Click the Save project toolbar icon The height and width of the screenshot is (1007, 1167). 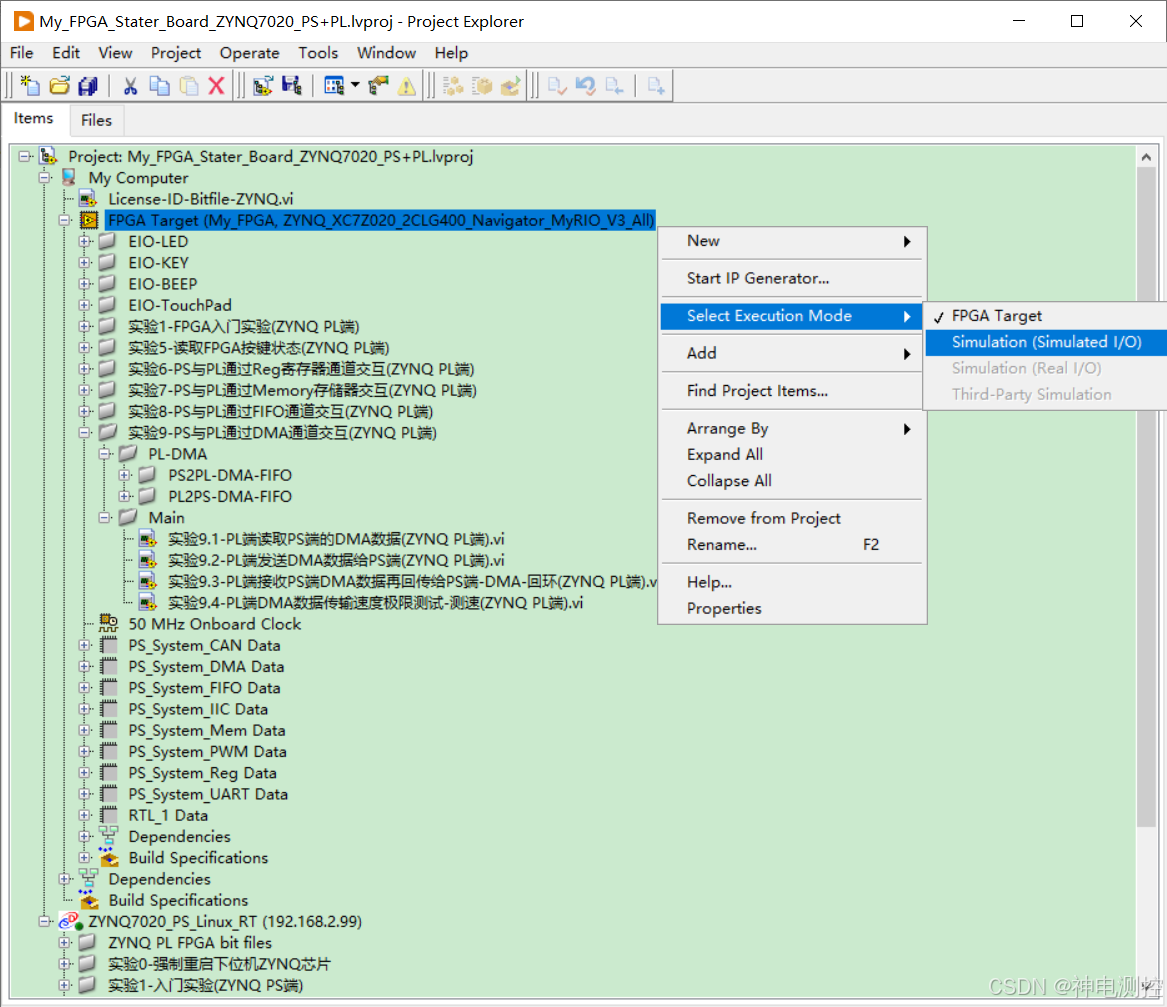[x=292, y=86]
